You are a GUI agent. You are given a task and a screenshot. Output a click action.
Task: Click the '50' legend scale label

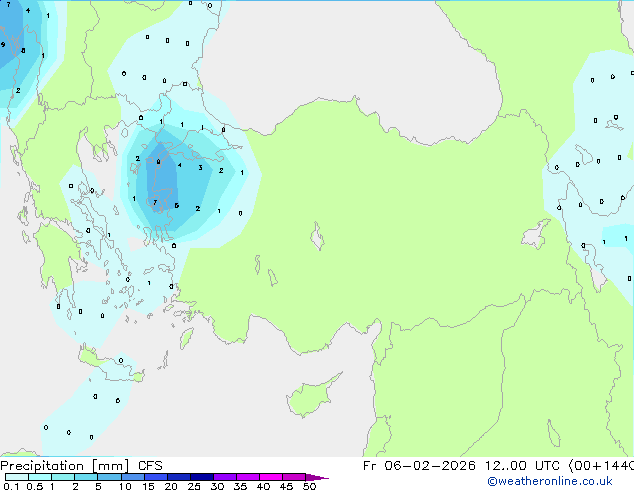pos(309,486)
